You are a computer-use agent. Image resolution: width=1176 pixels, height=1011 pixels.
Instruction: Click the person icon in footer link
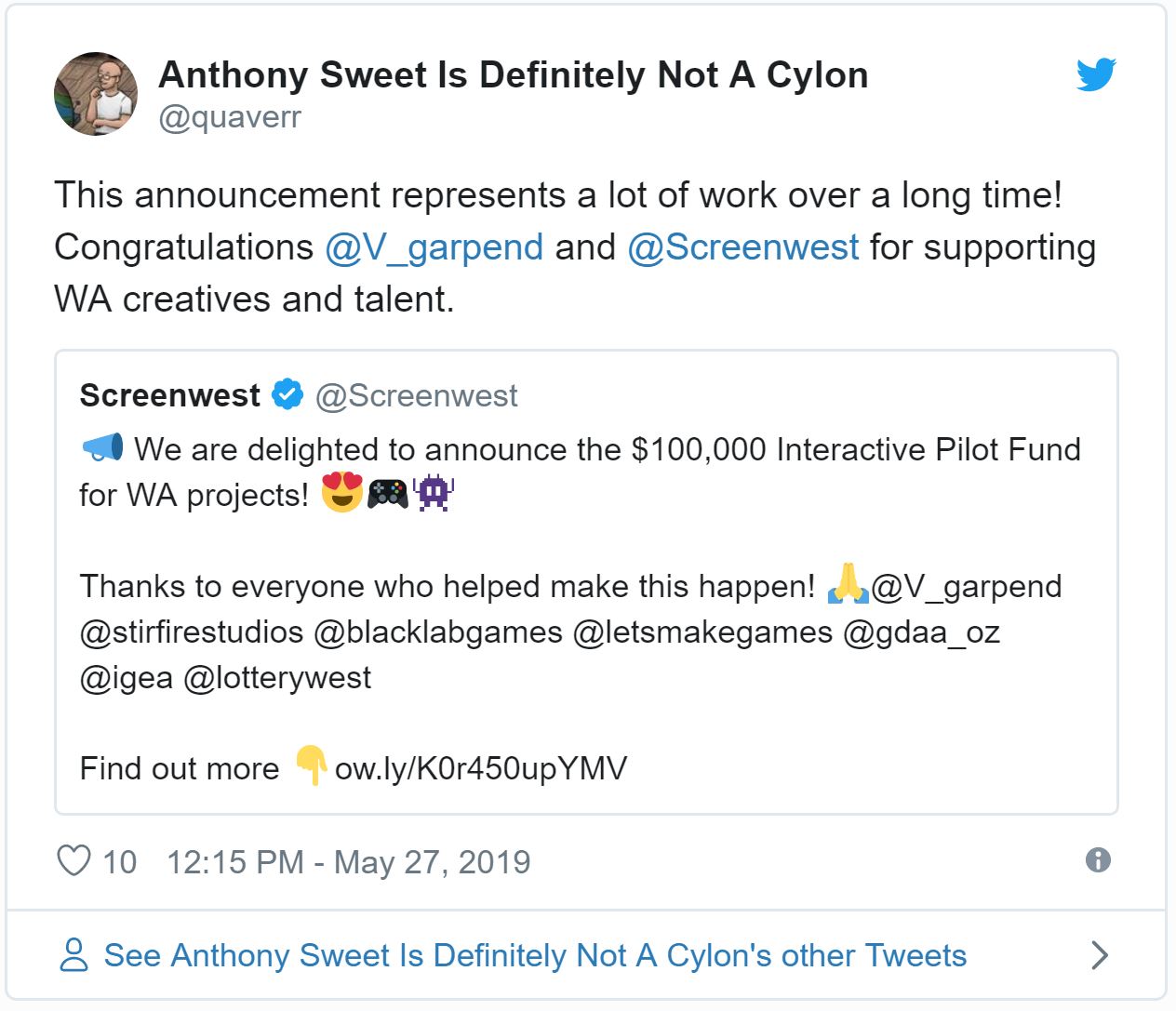pyautogui.click(x=73, y=955)
